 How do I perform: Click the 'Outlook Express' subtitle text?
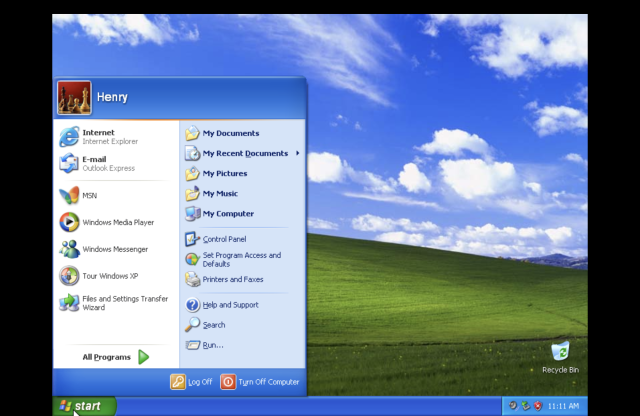109,168
